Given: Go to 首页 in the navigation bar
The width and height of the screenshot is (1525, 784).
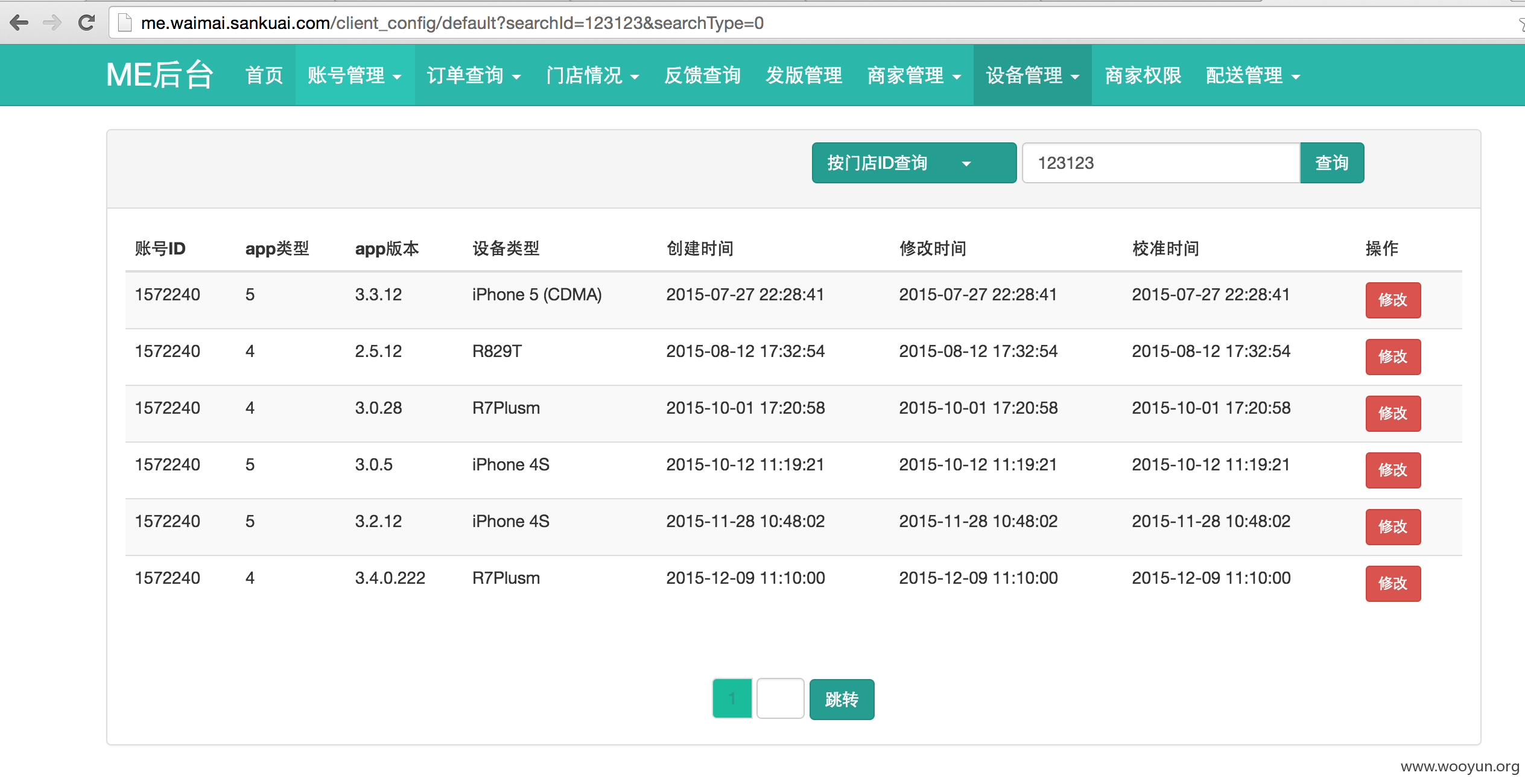Looking at the screenshot, I should (263, 75).
